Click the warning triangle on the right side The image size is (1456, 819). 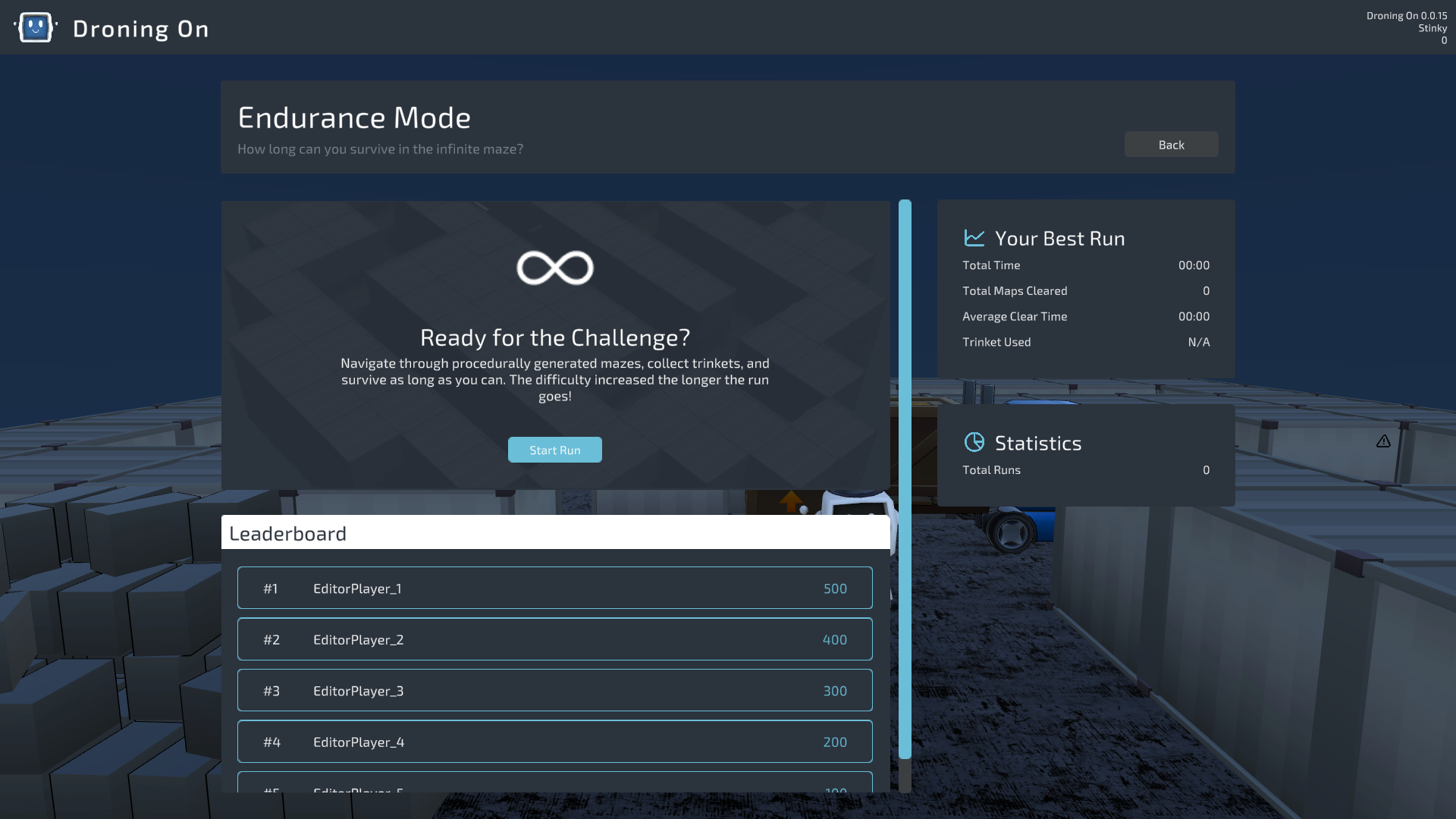[1383, 441]
